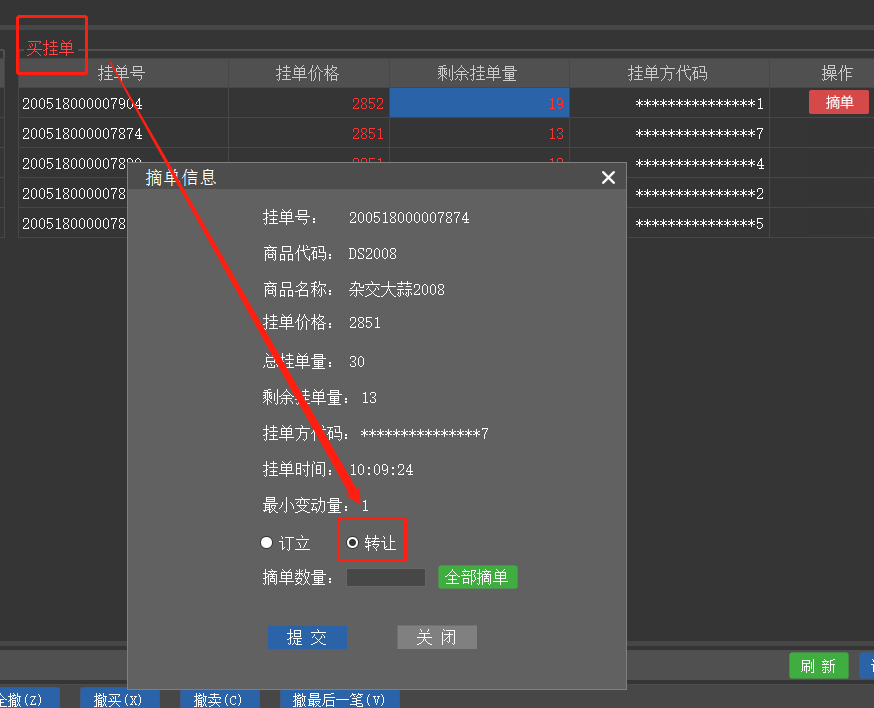Click the 撤卖(C) button

pyautogui.click(x=219, y=699)
